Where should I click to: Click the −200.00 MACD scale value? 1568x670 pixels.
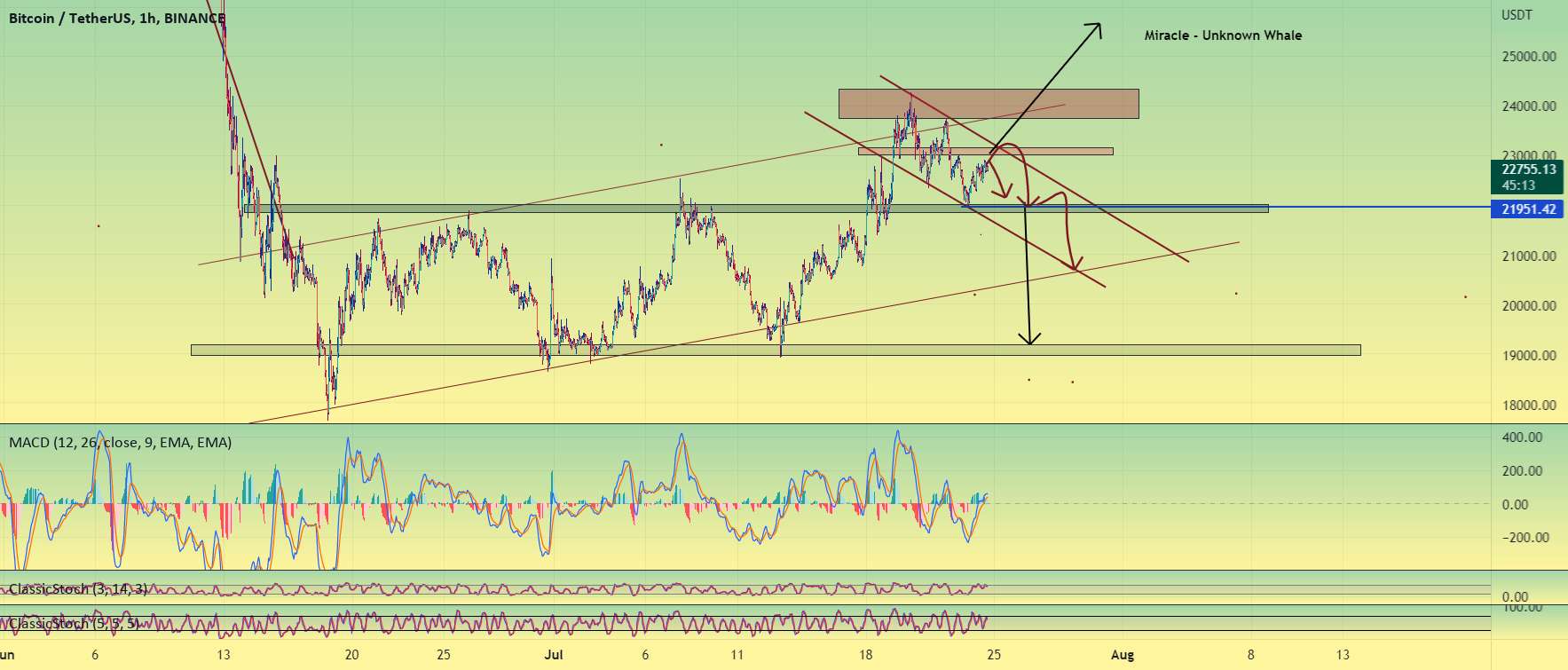tap(1525, 537)
